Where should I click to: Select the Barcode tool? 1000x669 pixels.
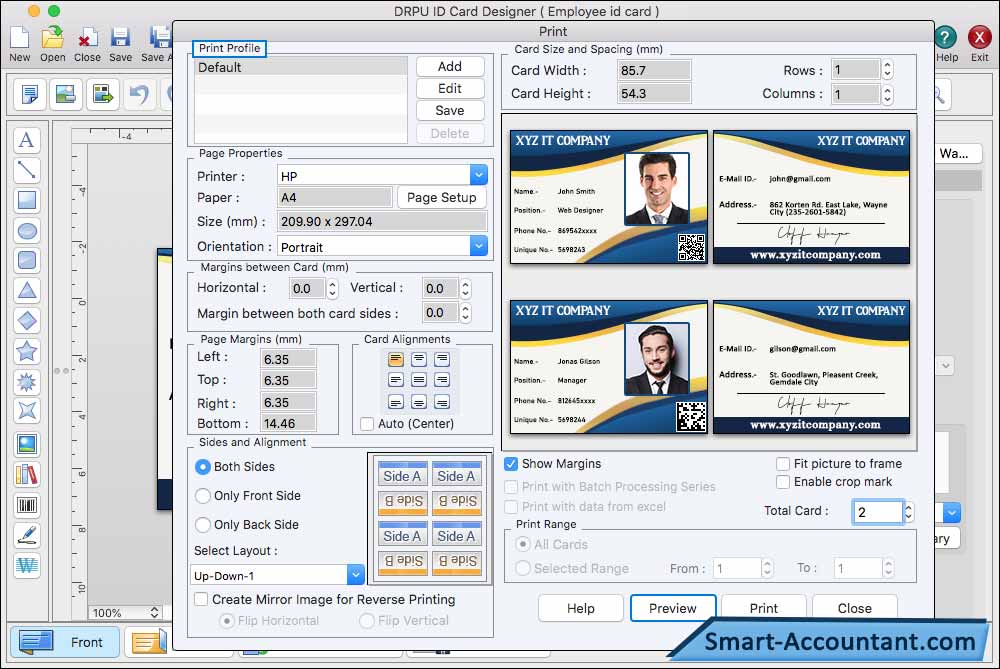(x=27, y=505)
